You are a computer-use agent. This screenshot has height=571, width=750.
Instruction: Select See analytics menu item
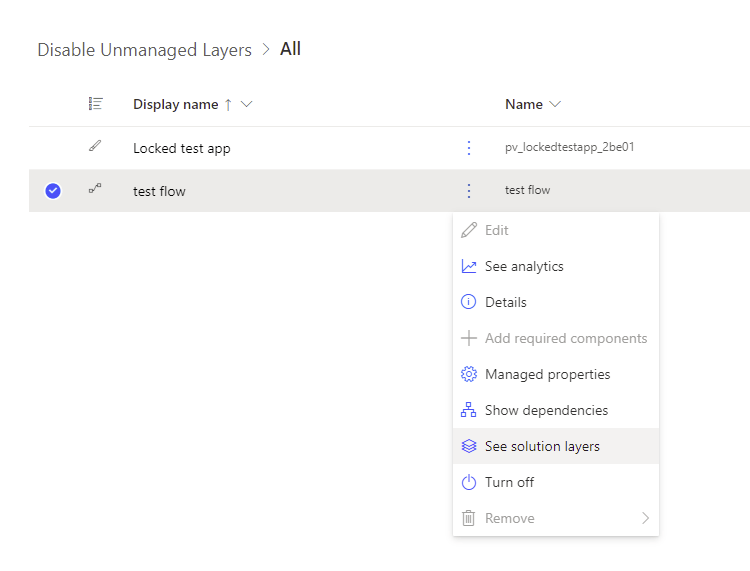(x=556, y=266)
